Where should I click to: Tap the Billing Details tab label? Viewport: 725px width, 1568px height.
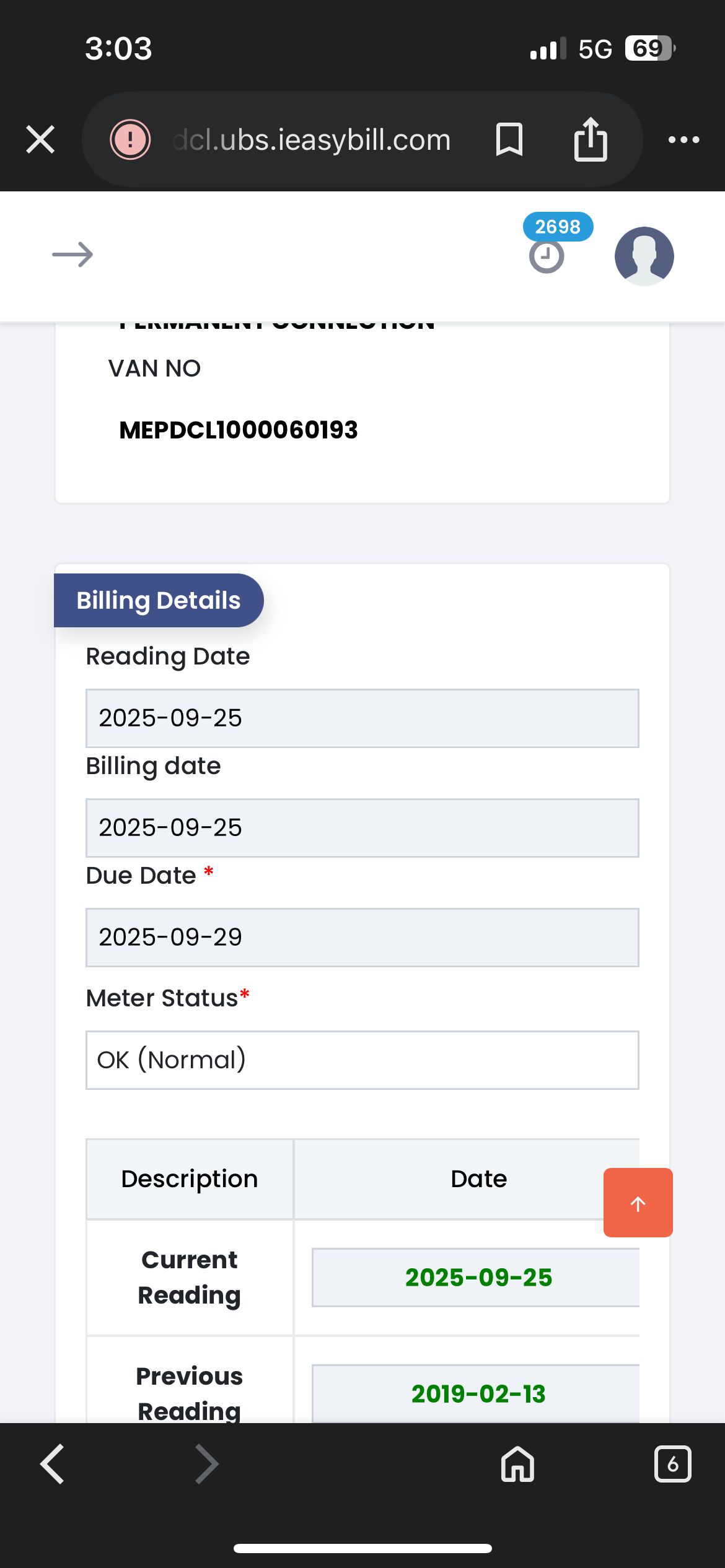(x=159, y=600)
